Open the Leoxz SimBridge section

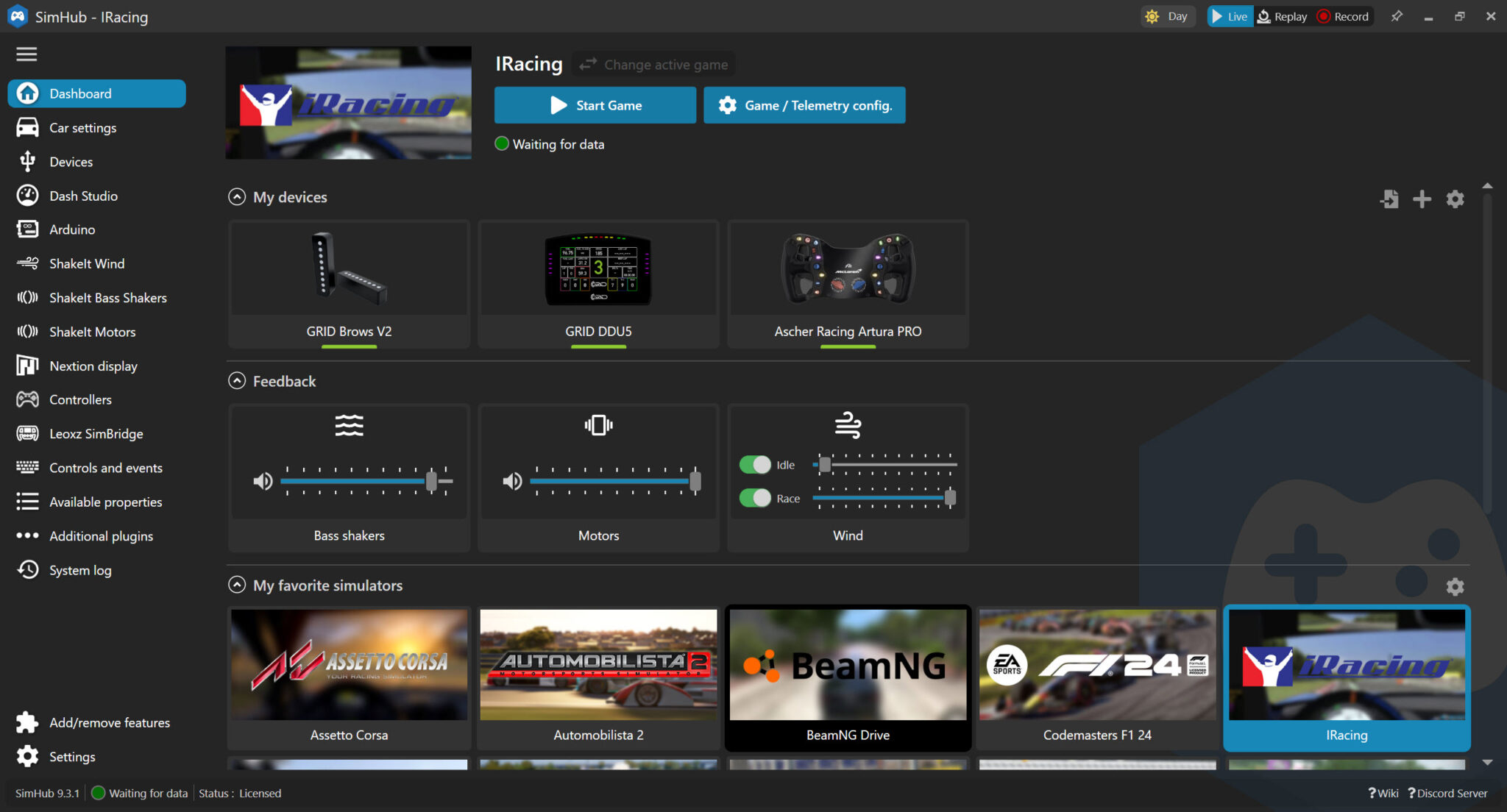click(96, 433)
